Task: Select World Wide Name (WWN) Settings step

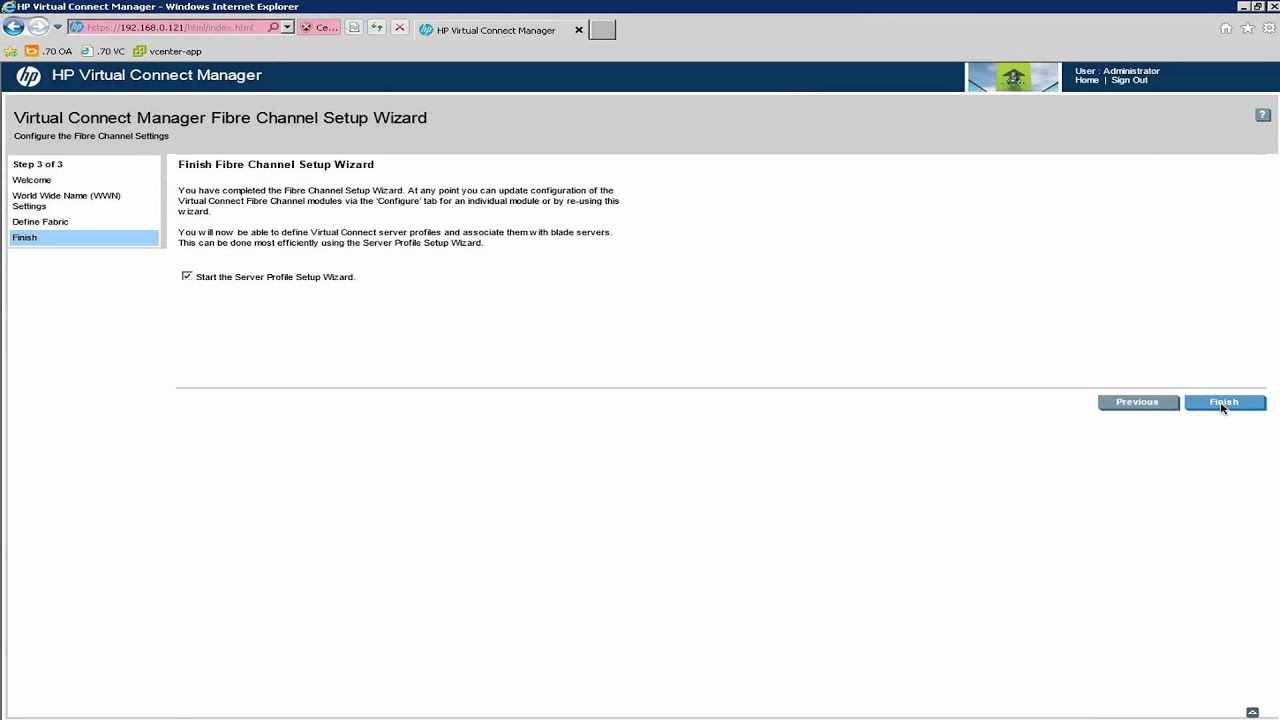Action: click(x=66, y=201)
